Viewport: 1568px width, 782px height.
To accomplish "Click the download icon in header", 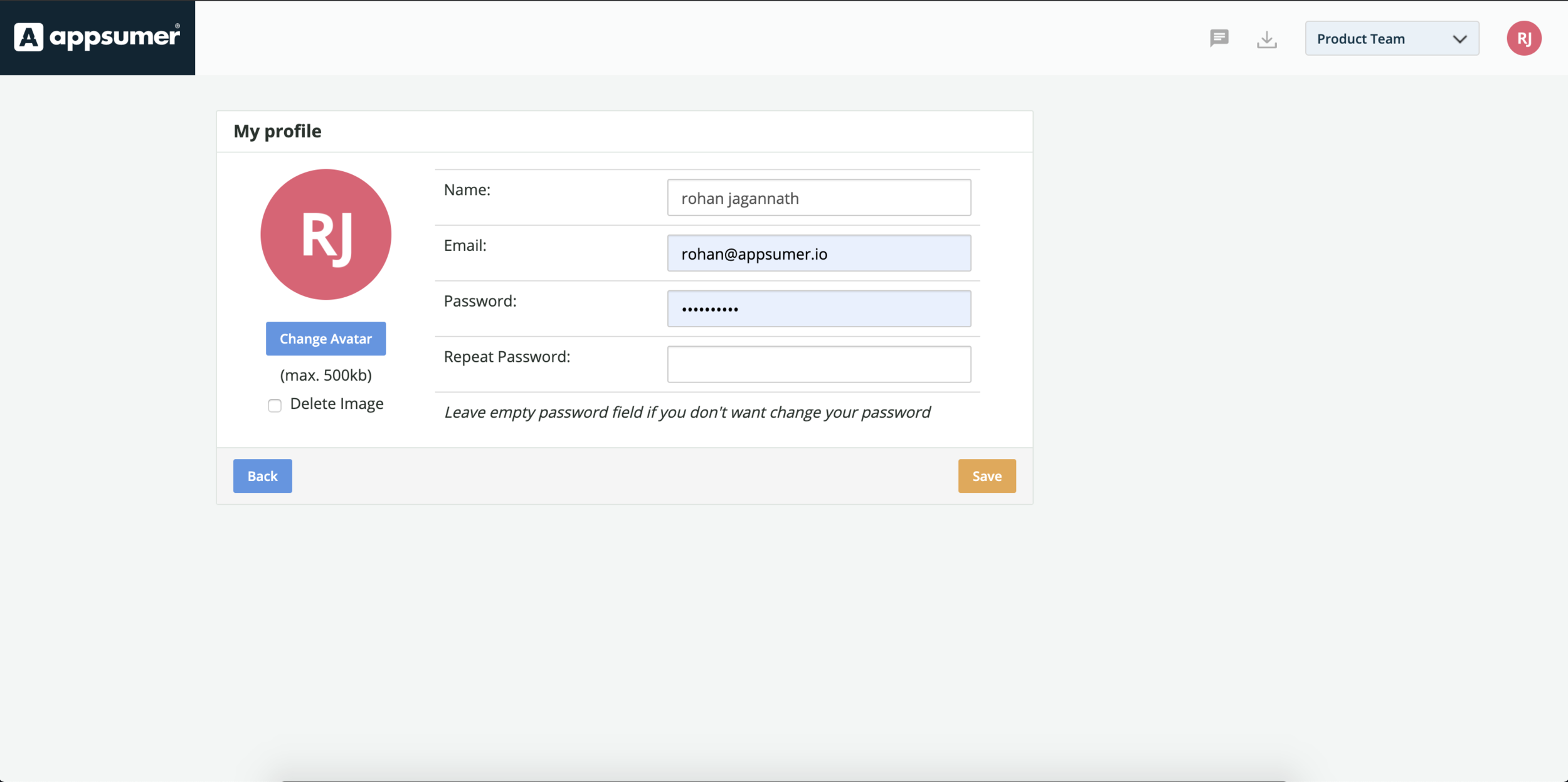I will click(1266, 39).
